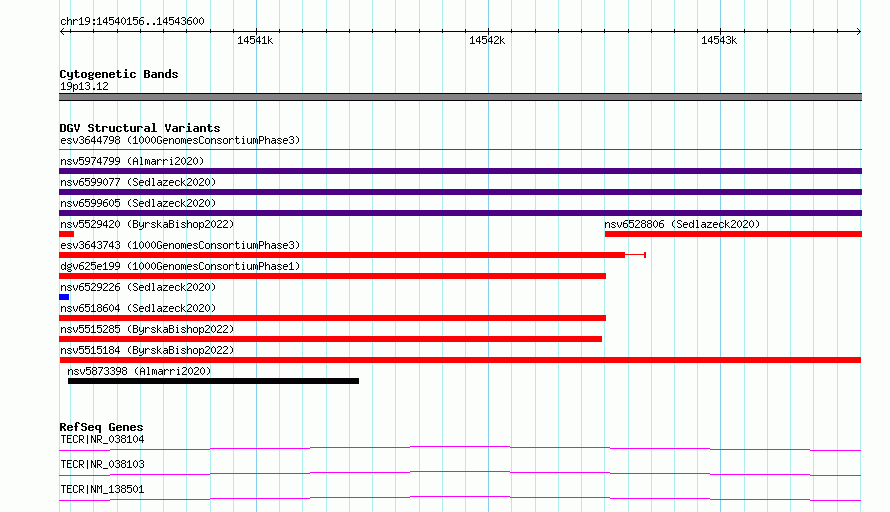
Task: Select the nsv6518604 Sedlazeck2020 red bar
Action: pos(333,318)
